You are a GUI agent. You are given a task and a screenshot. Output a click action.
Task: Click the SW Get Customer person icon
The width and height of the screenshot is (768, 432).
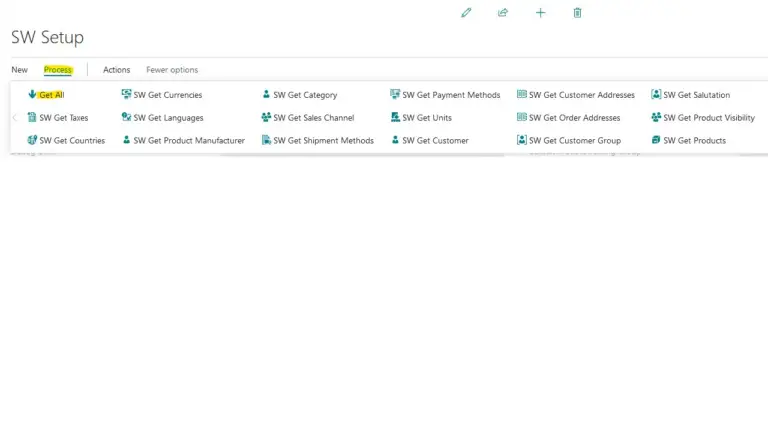[x=395, y=140]
